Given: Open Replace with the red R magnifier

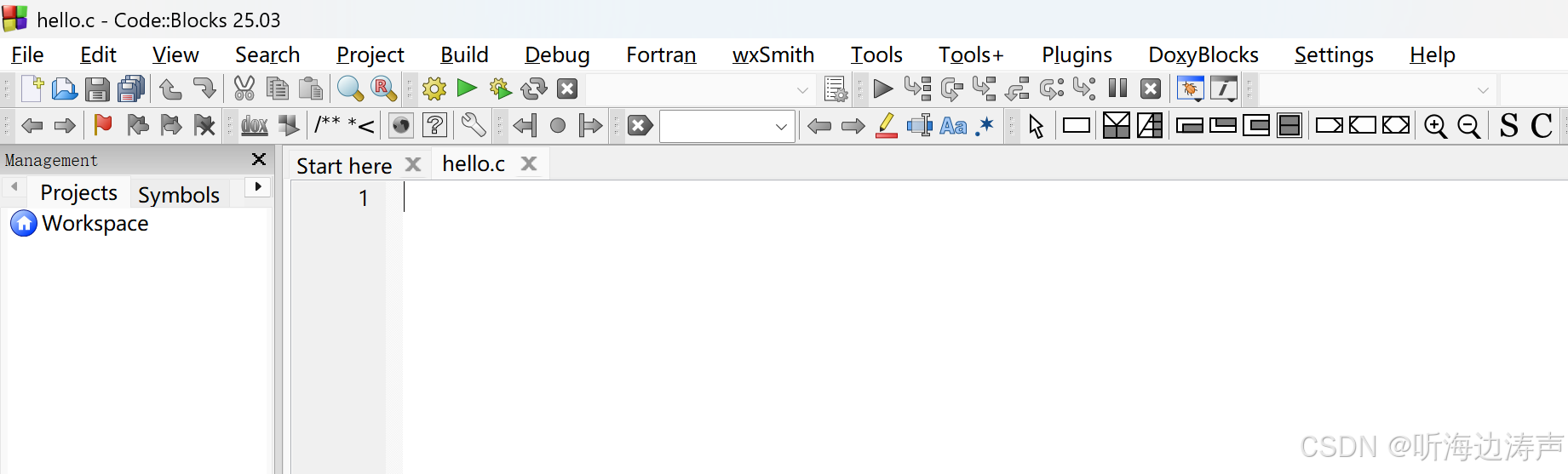Looking at the screenshot, I should coord(384,89).
